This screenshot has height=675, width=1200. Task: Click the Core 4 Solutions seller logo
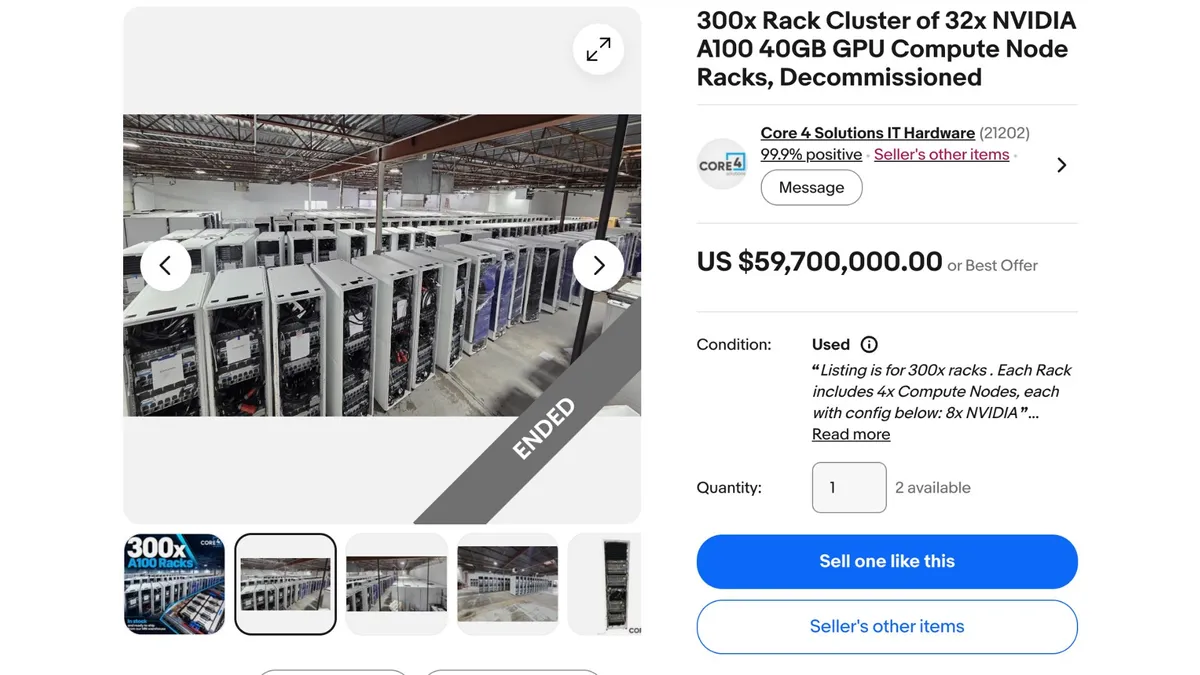coord(722,164)
